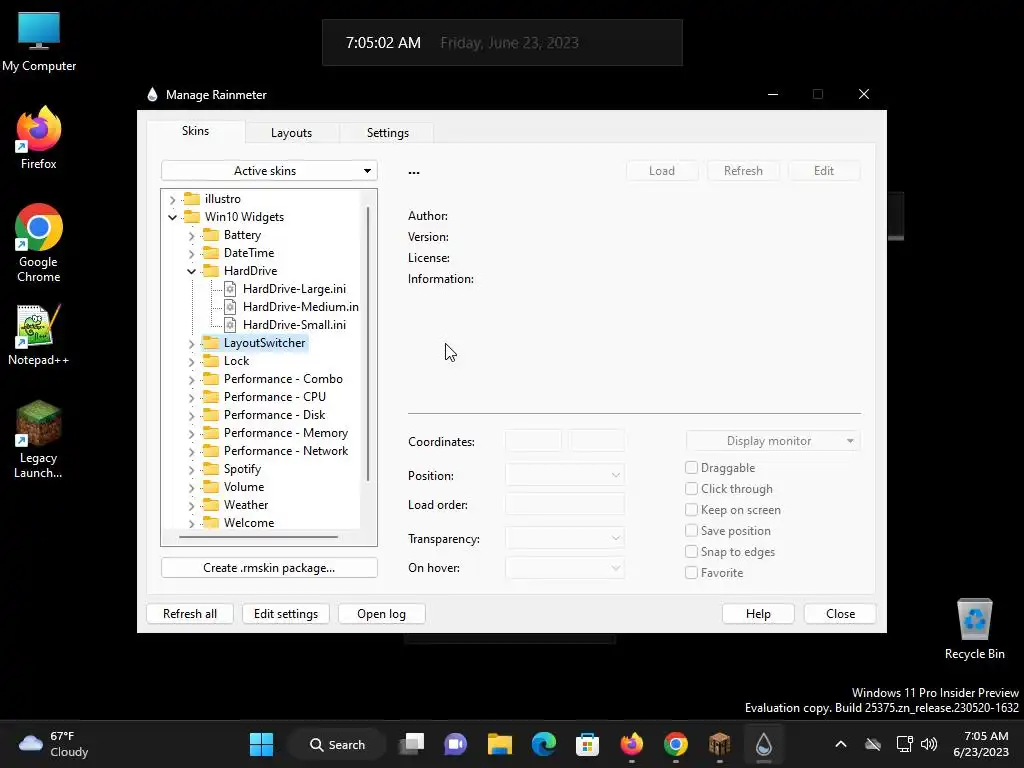
Task: Open Microsoft Store from the taskbar
Action: pyautogui.click(x=587, y=744)
